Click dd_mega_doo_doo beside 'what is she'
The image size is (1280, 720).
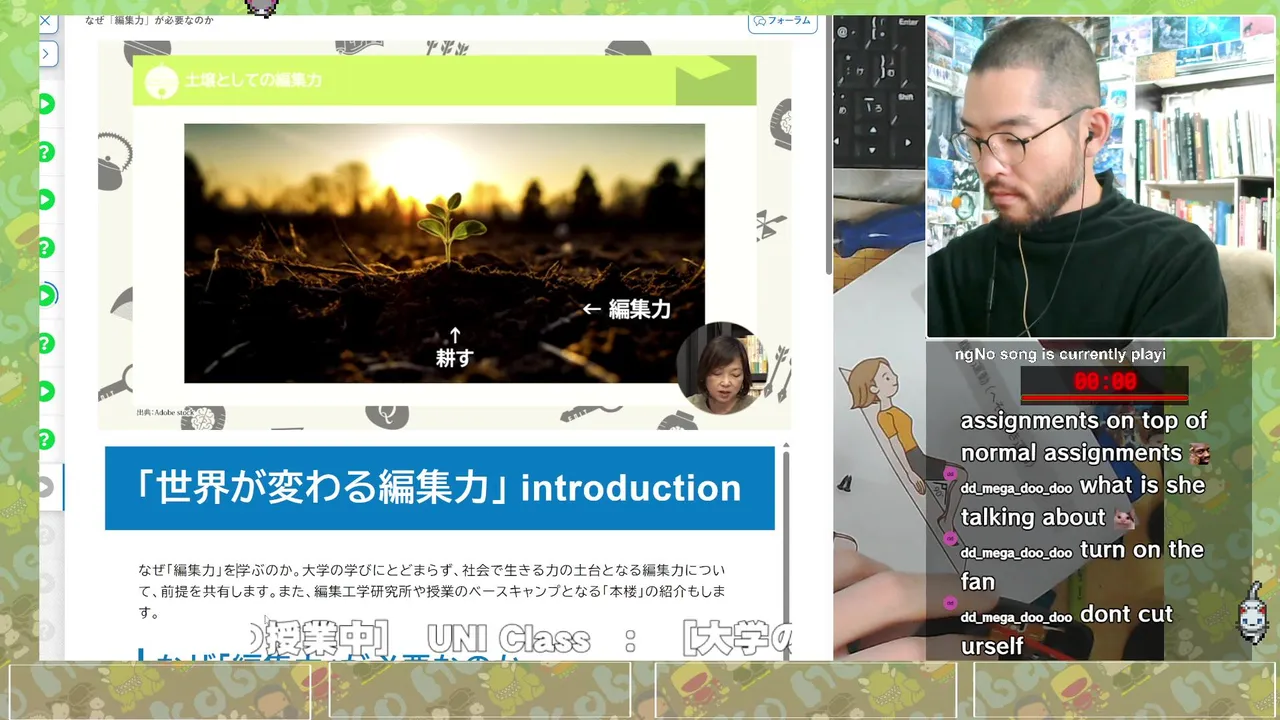pos(1016,489)
